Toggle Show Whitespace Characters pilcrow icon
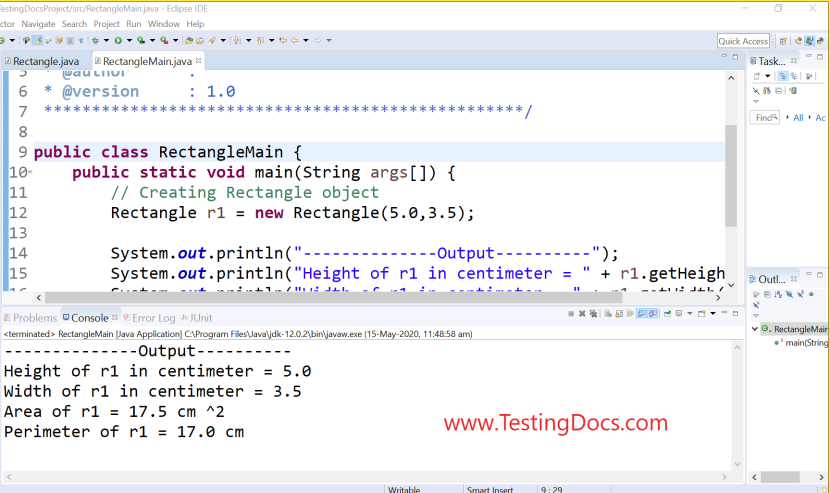Image resolution: width=830 pixels, height=493 pixels. 81,40
